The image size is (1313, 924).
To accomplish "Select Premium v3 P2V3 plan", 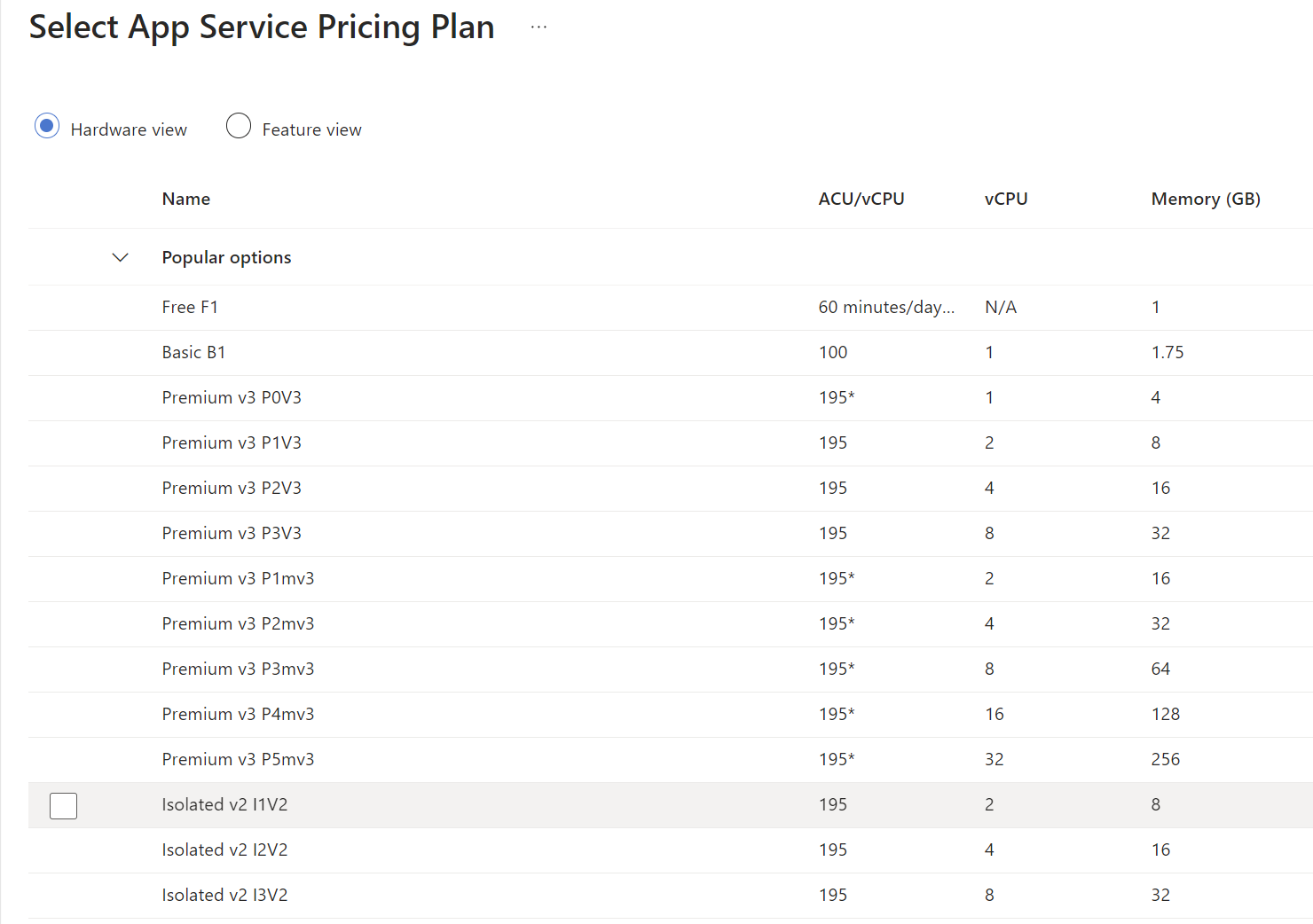I will tap(671, 489).
